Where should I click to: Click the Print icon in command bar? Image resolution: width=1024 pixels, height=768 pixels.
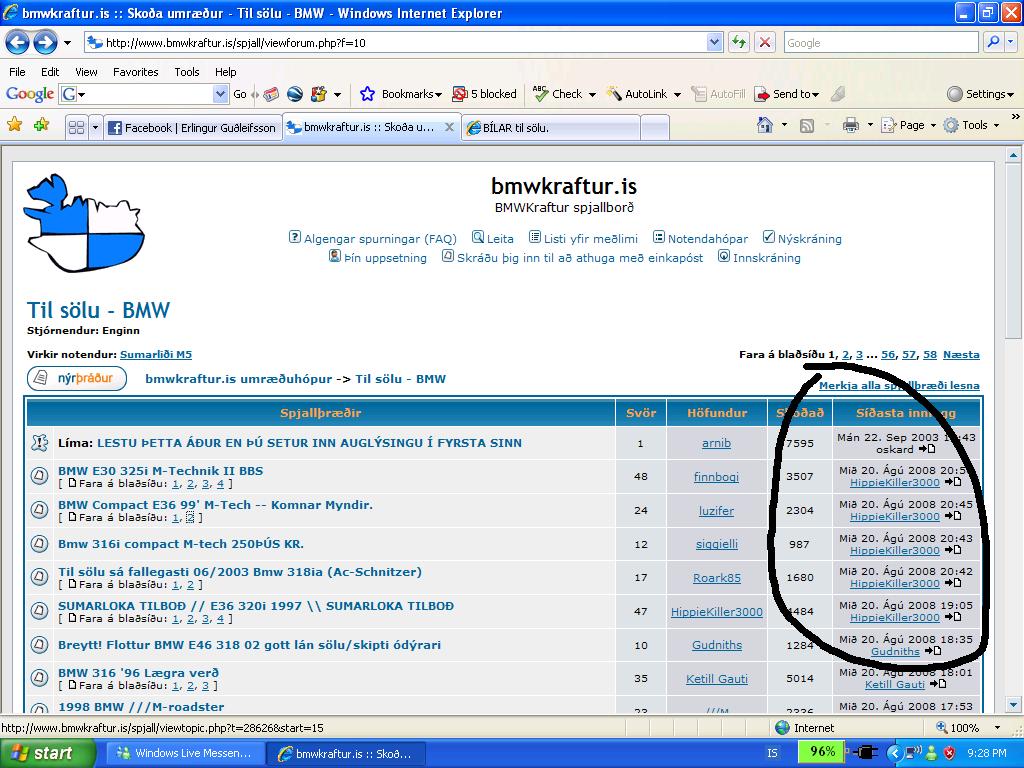click(850, 125)
